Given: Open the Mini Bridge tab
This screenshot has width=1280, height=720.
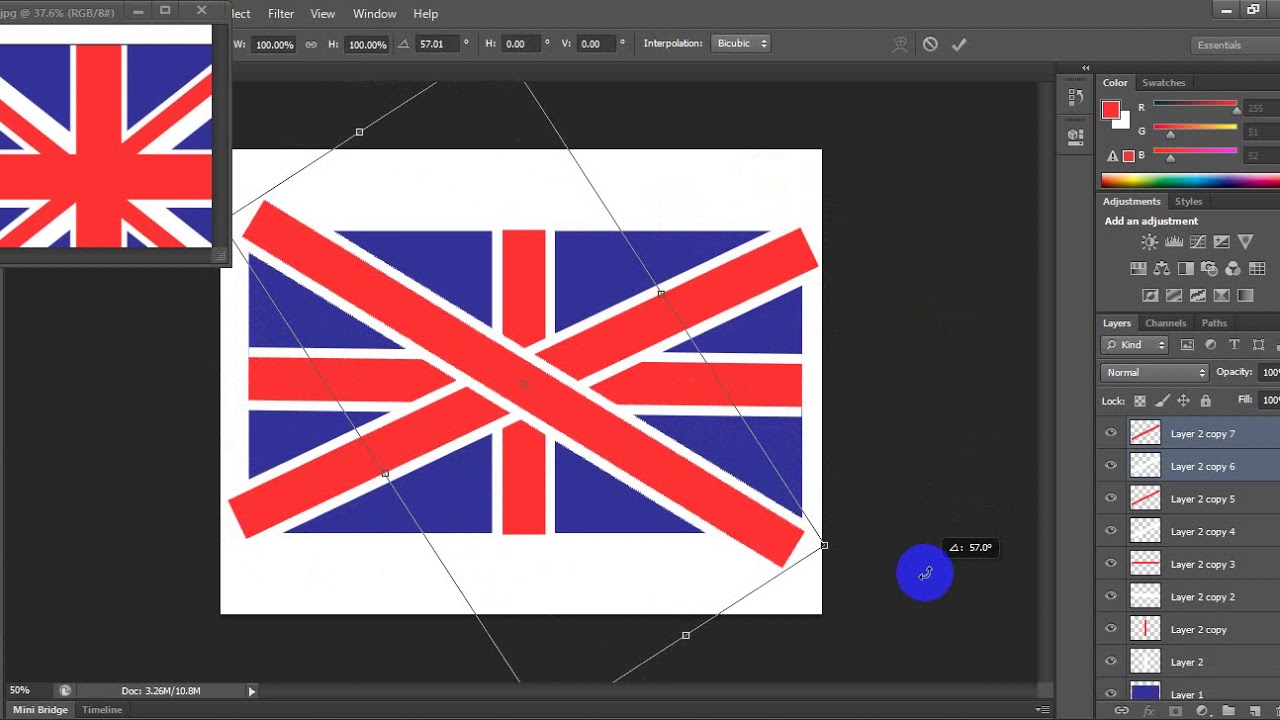Looking at the screenshot, I should click(x=40, y=710).
